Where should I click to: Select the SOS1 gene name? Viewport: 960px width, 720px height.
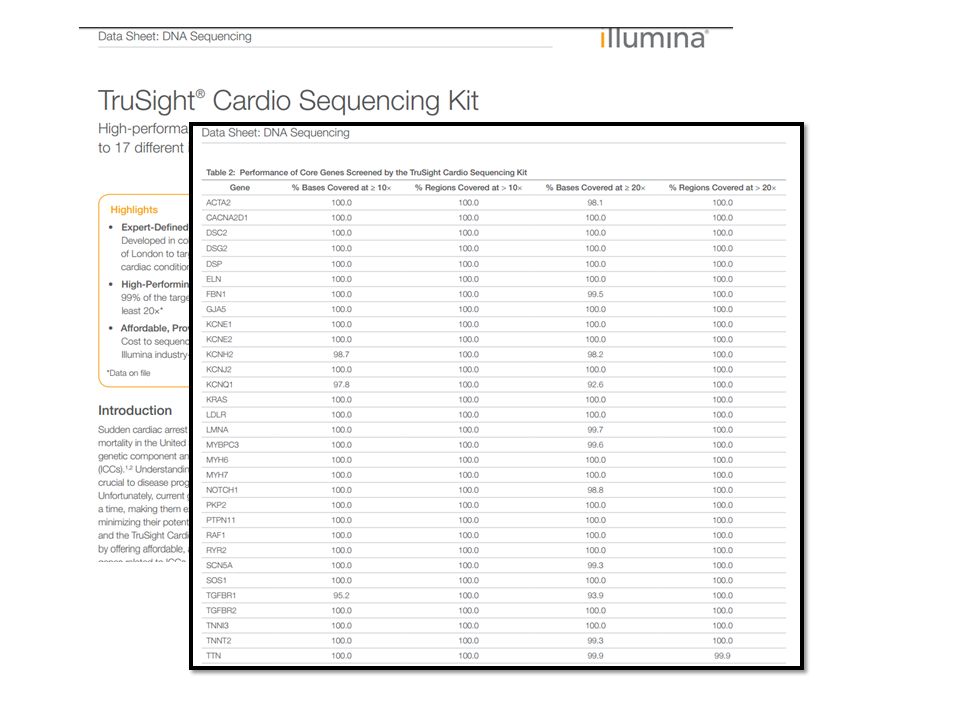pyautogui.click(x=217, y=580)
